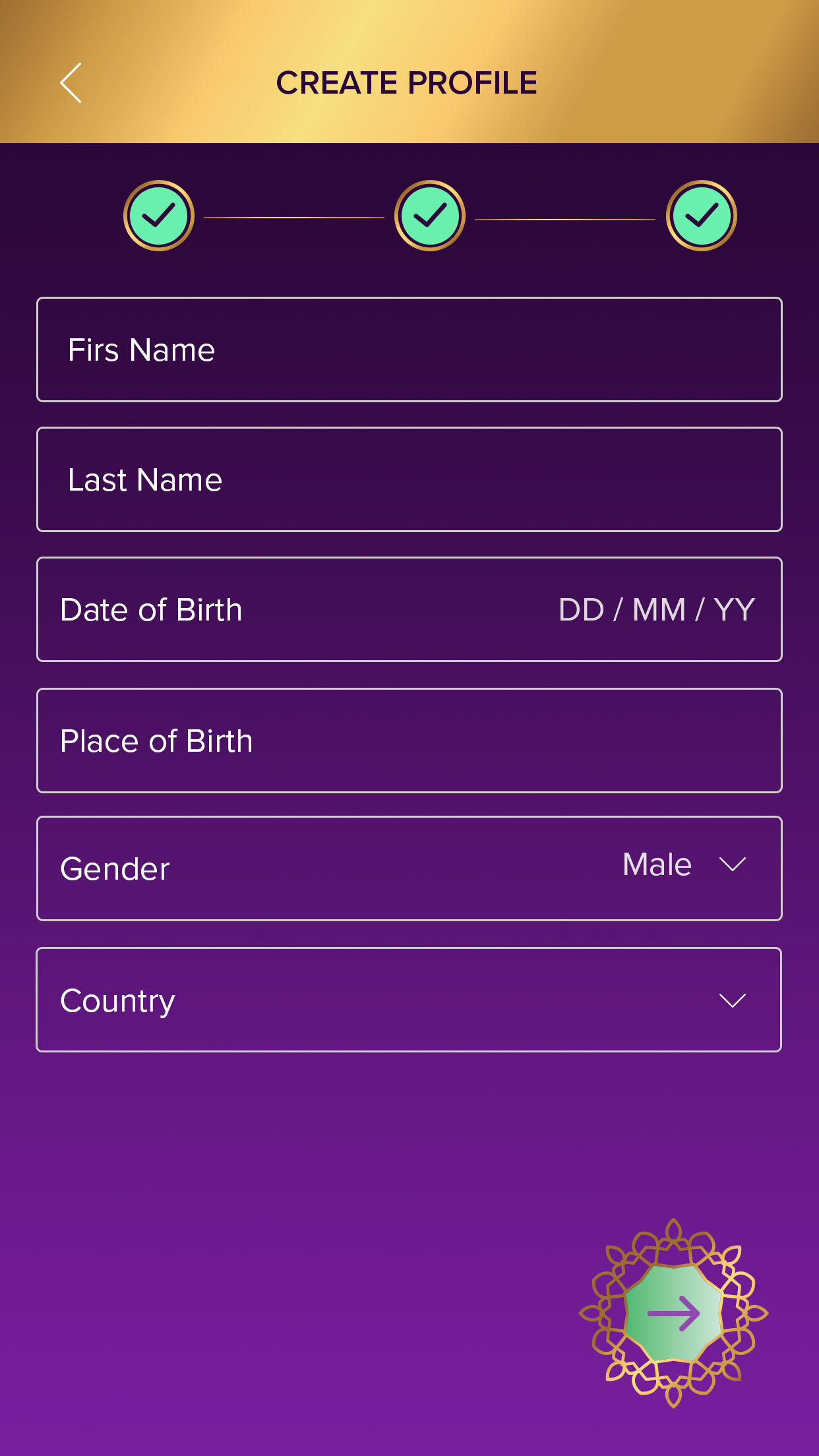The width and height of the screenshot is (819, 1456).
Task: Select the second step checkmark circle
Action: 430,216
